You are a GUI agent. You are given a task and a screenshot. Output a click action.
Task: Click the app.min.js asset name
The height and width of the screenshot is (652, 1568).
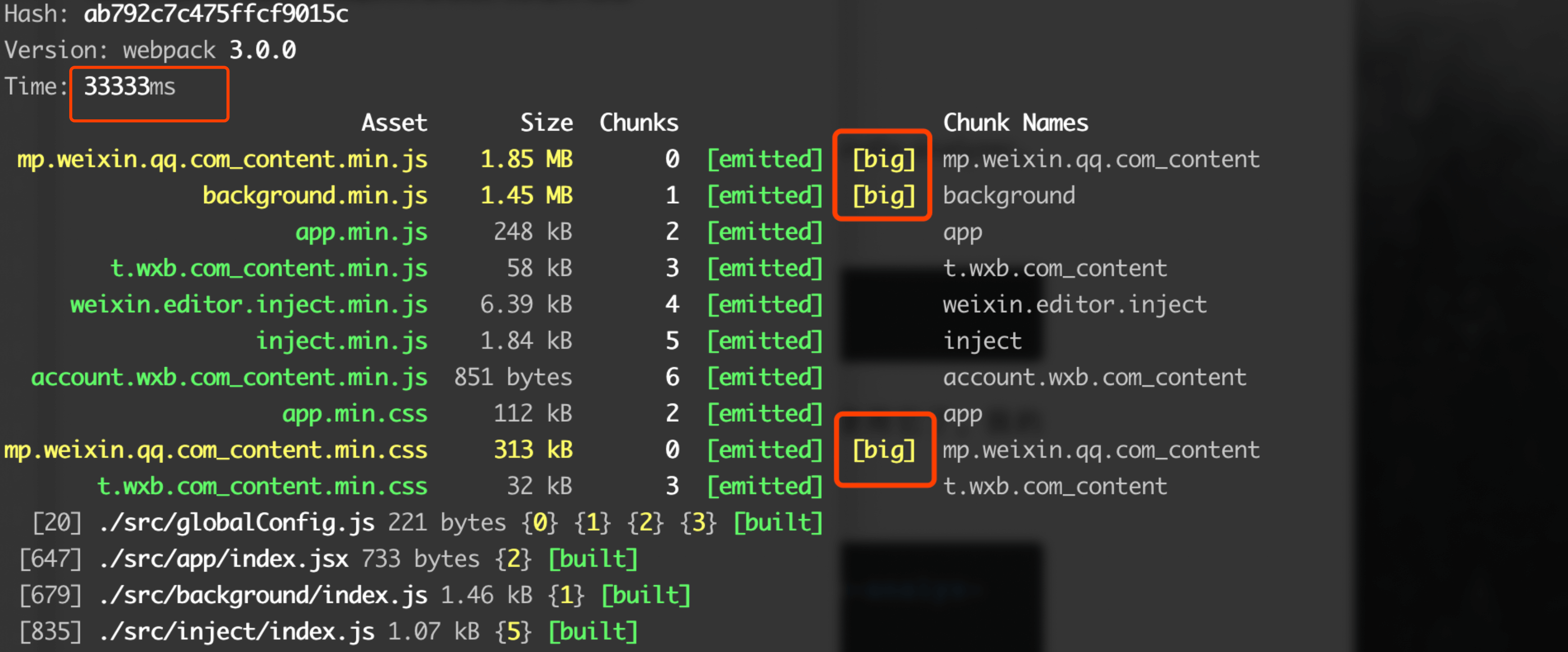tap(361, 232)
